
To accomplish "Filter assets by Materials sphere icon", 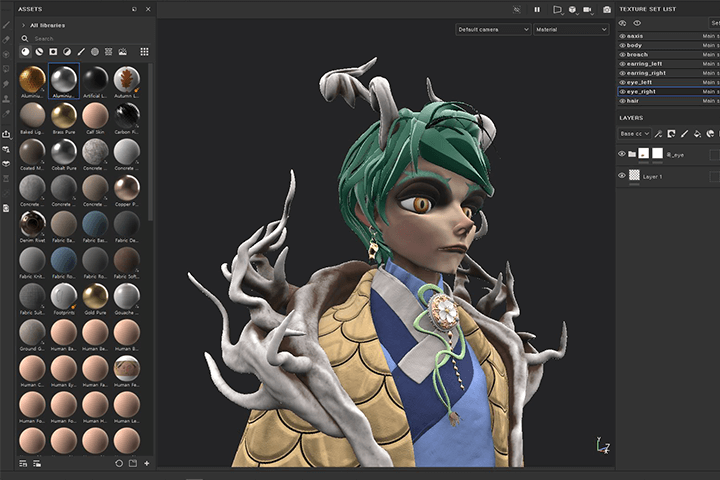I will point(25,52).
